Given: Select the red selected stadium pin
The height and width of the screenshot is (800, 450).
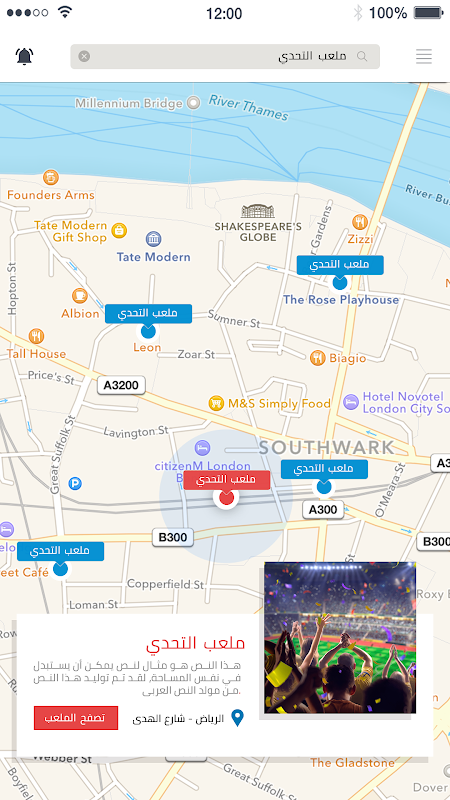Looking at the screenshot, I should [x=226, y=497].
